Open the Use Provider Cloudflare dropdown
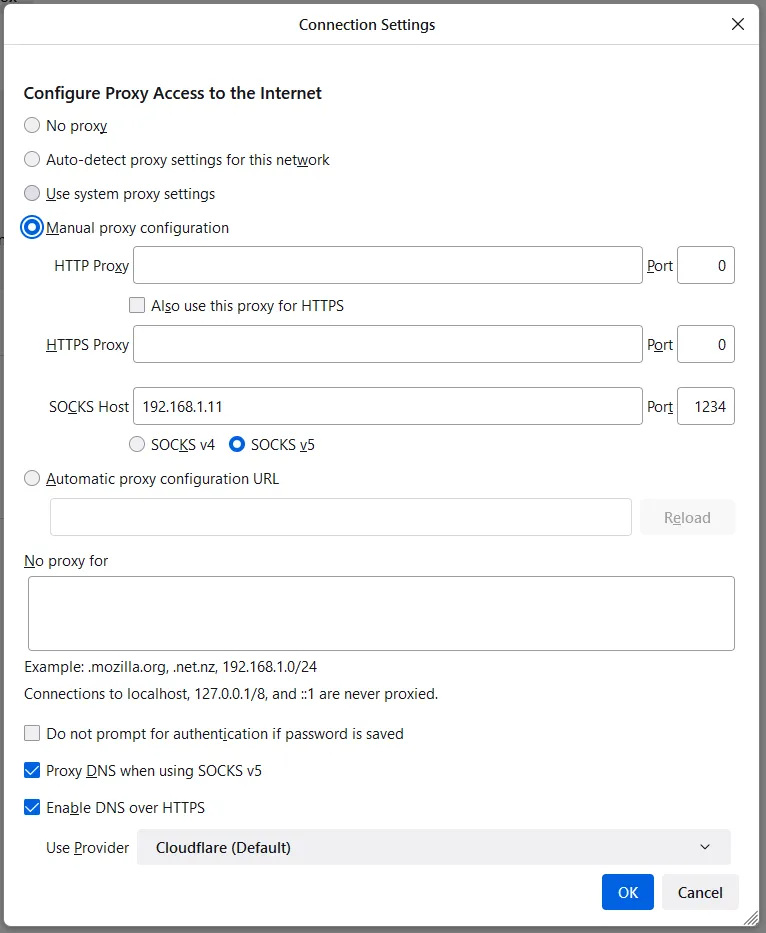Screen dimensions: 766x933 (433, 847)
